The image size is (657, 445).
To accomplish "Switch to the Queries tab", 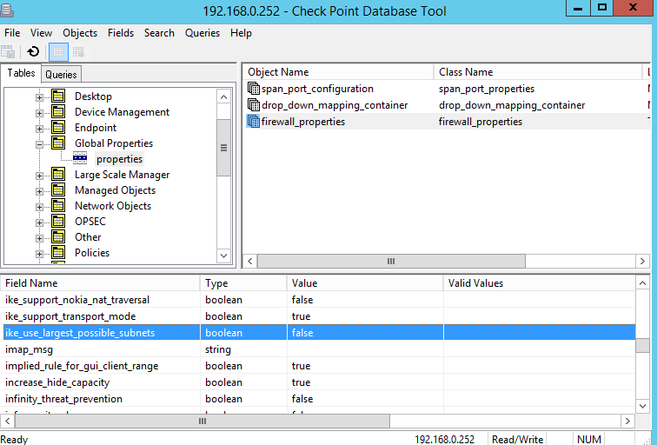I will (x=62, y=74).
